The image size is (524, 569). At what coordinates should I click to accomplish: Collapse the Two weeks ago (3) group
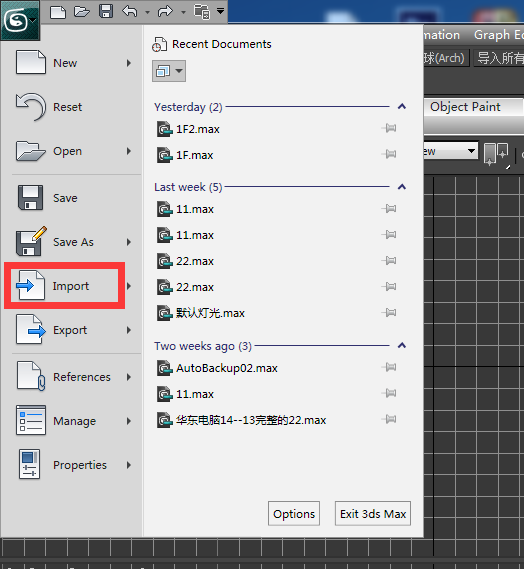[x=401, y=345]
